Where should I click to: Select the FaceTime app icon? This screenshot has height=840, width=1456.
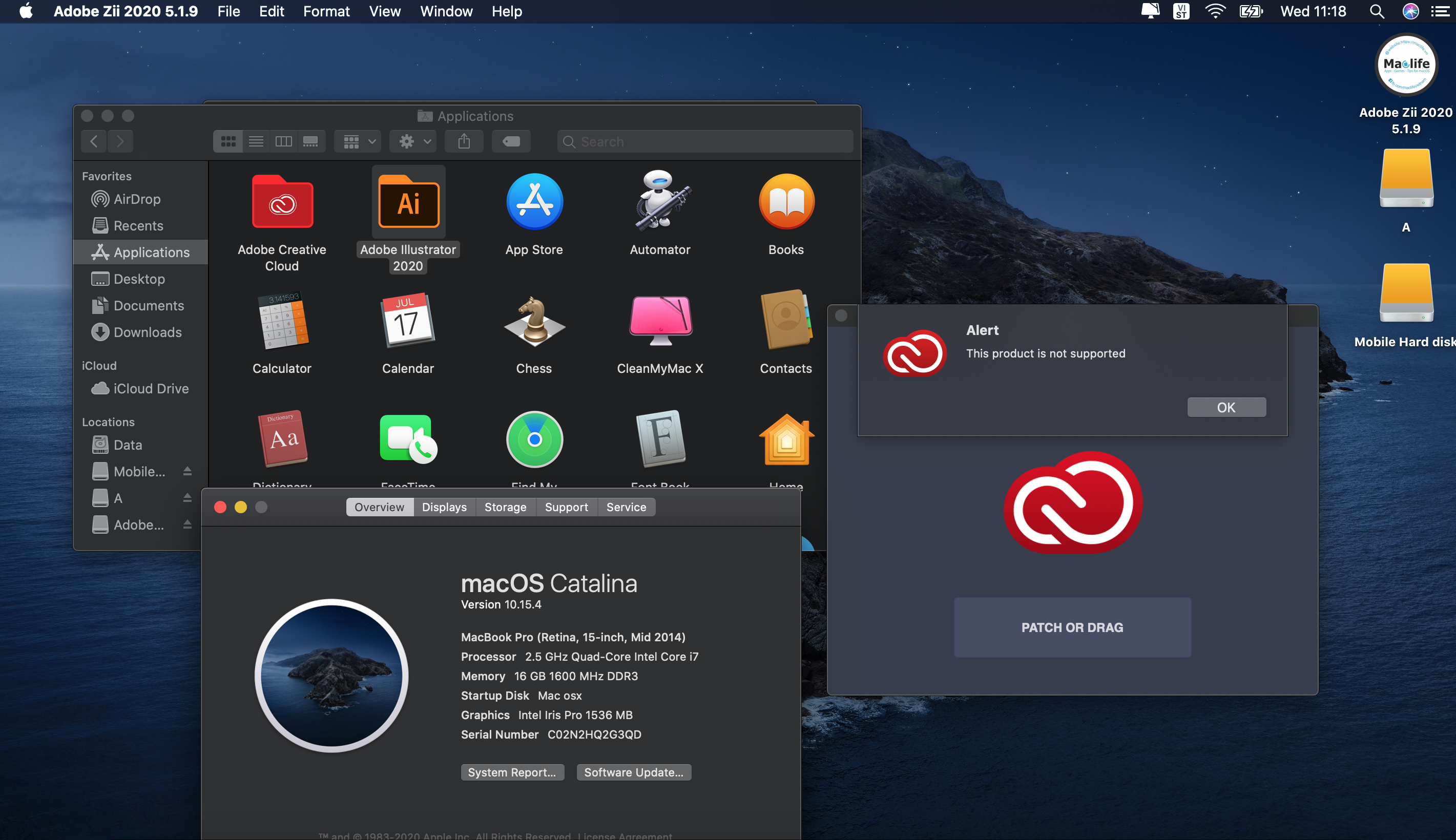[x=408, y=439]
